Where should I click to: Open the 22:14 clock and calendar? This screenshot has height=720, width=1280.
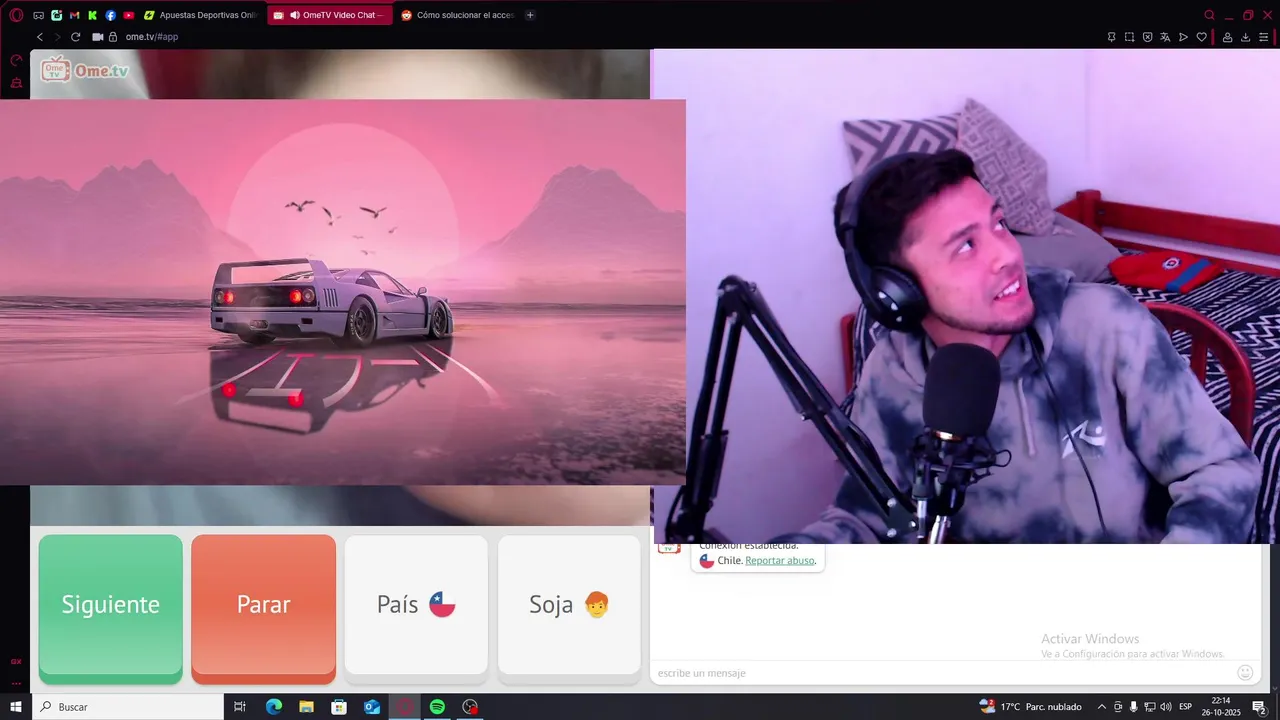pyautogui.click(x=1221, y=707)
